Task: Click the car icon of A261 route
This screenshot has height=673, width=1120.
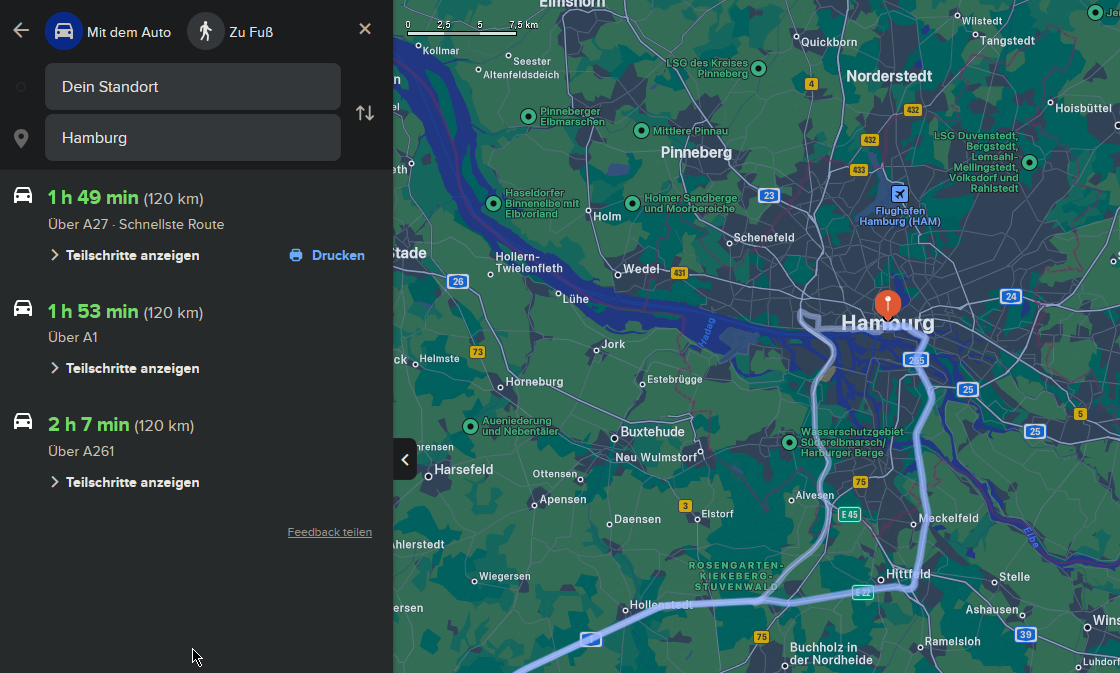Action: click(x=23, y=422)
